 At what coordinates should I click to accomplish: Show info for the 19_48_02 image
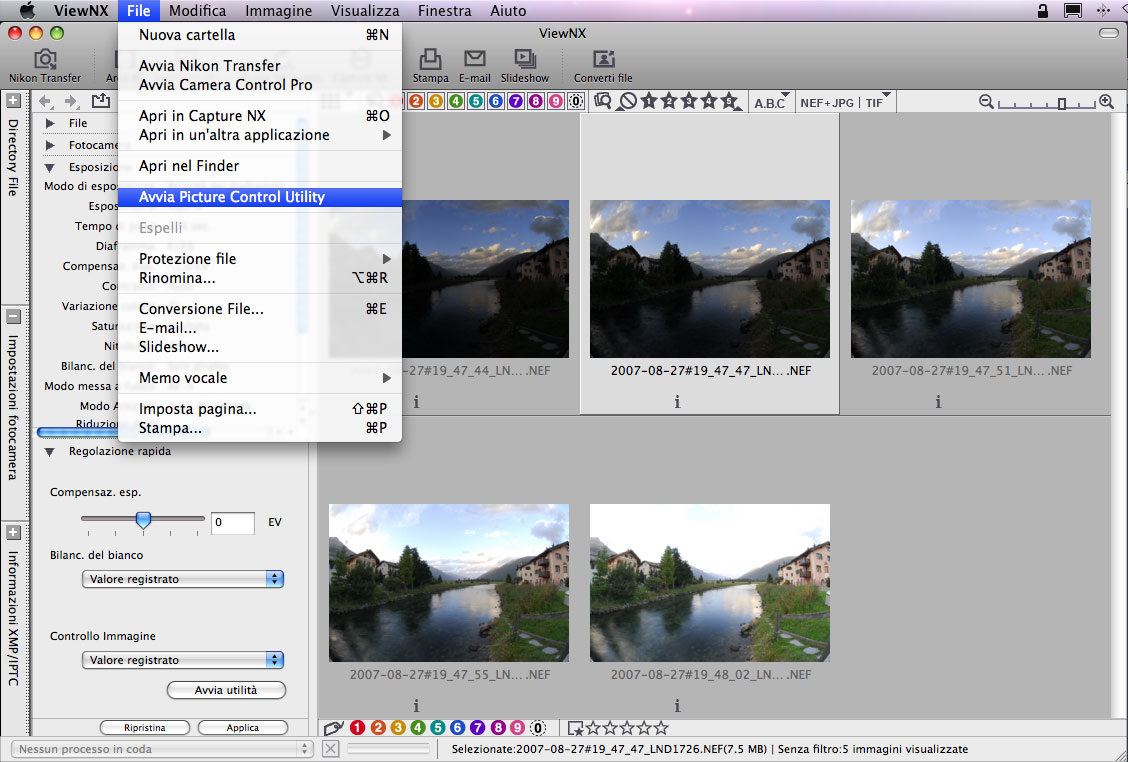click(x=677, y=706)
